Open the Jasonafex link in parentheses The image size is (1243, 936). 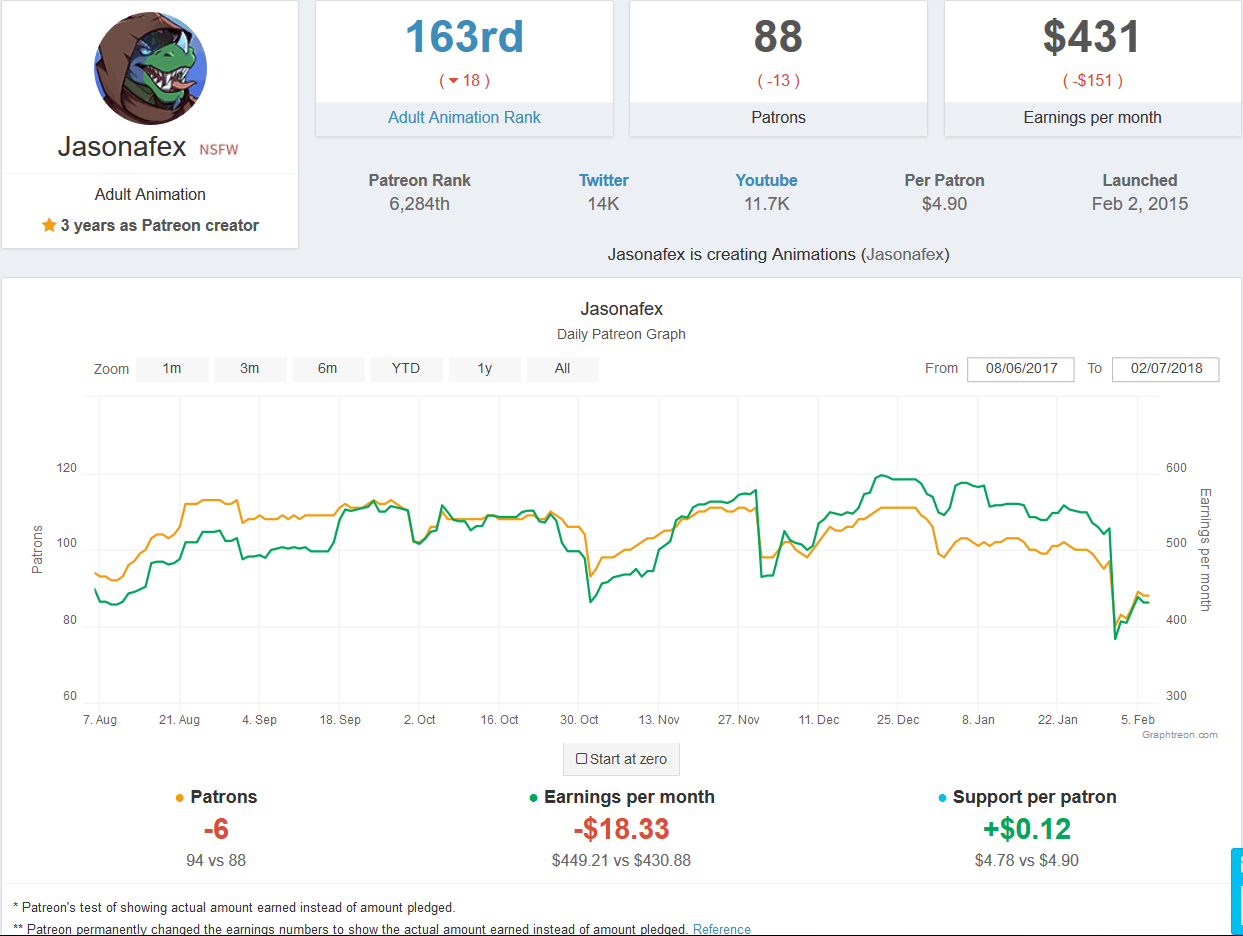(904, 255)
